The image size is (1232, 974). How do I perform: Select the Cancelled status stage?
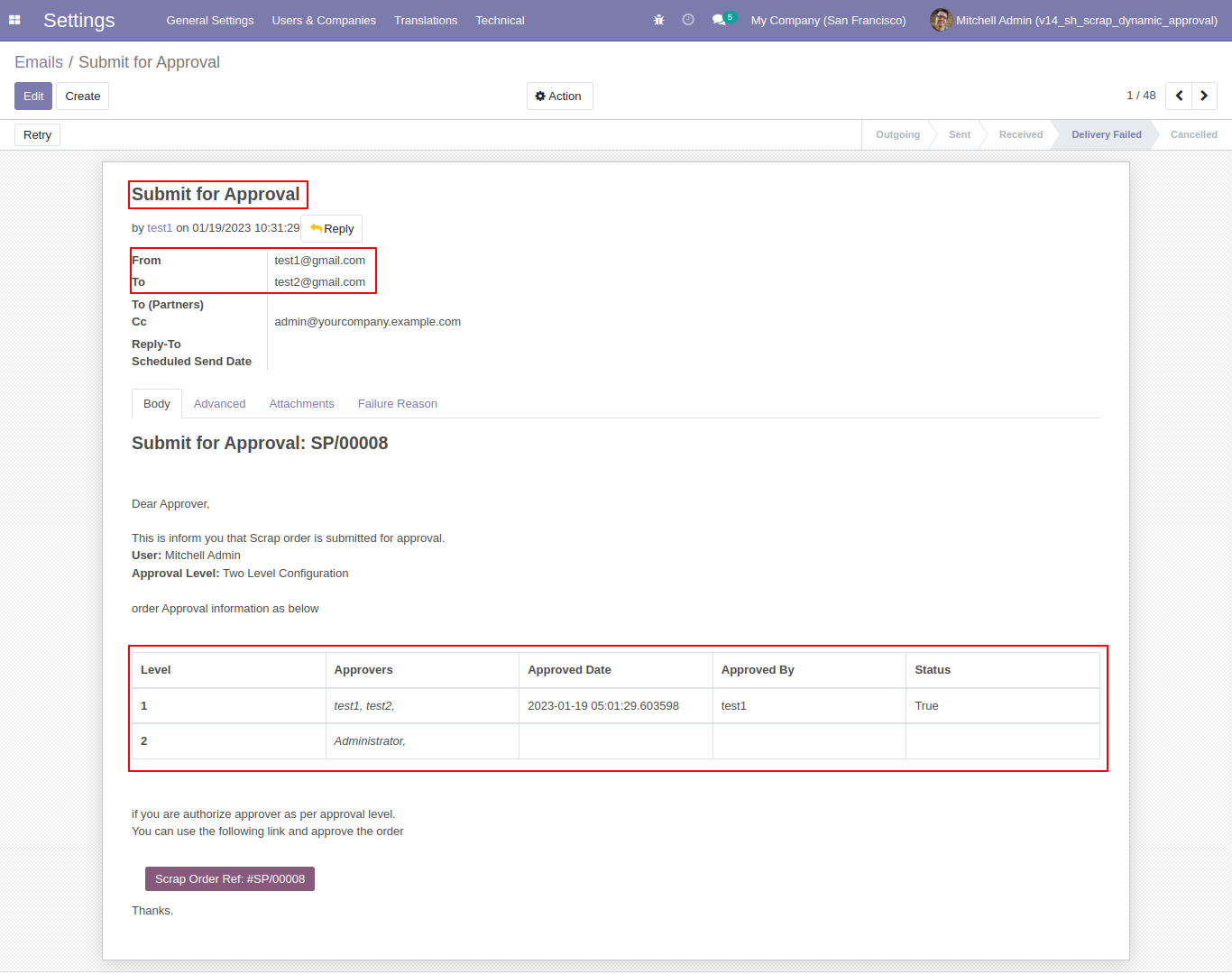click(x=1193, y=134)
